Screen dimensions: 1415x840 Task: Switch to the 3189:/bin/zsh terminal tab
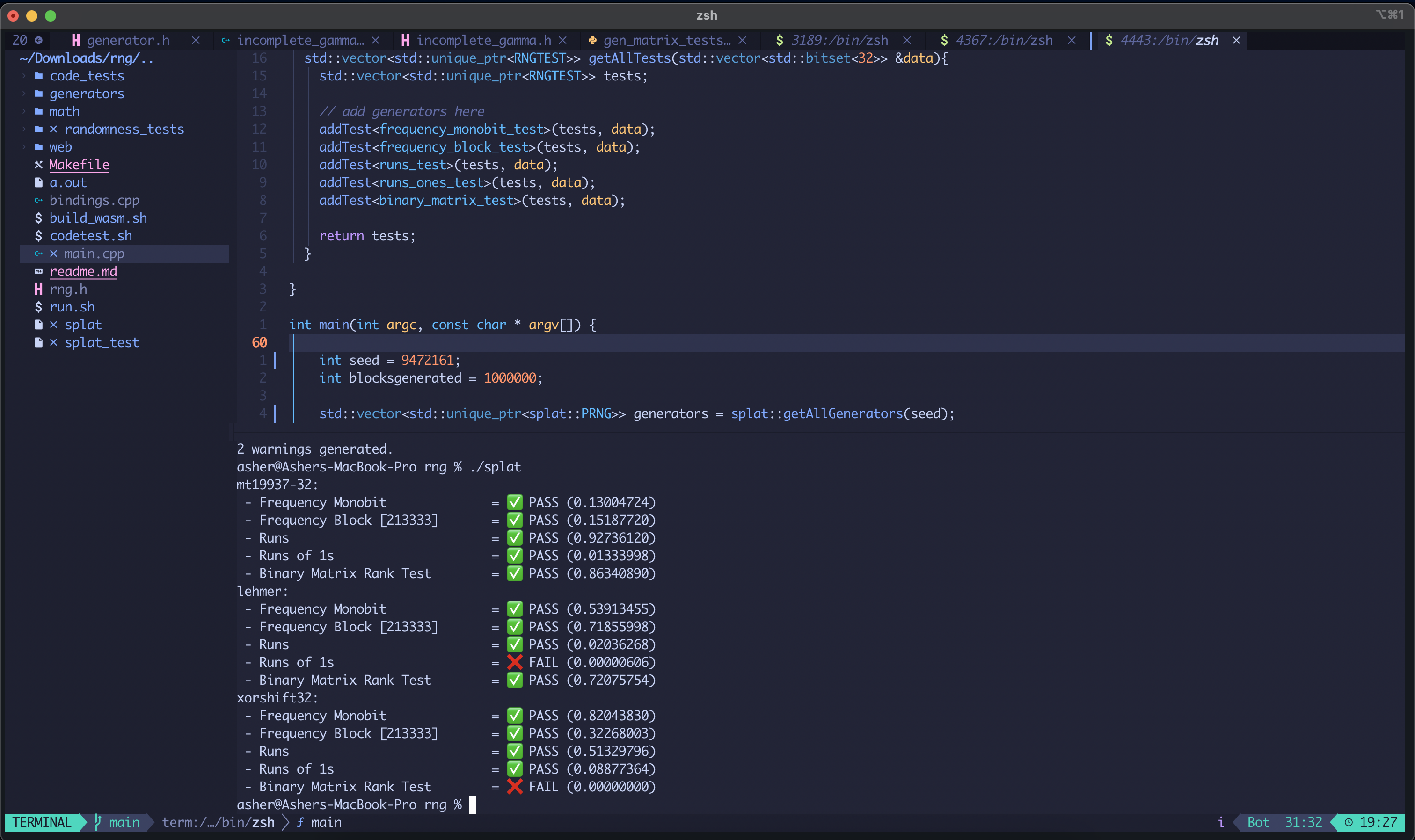(840, 40)
